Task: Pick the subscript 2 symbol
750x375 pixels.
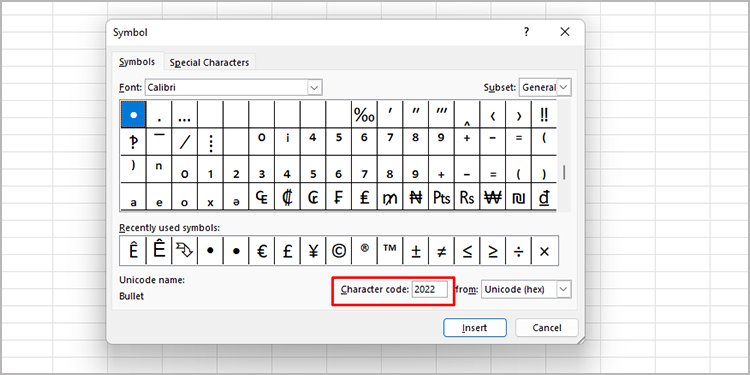Action: (x=236, y=169)
